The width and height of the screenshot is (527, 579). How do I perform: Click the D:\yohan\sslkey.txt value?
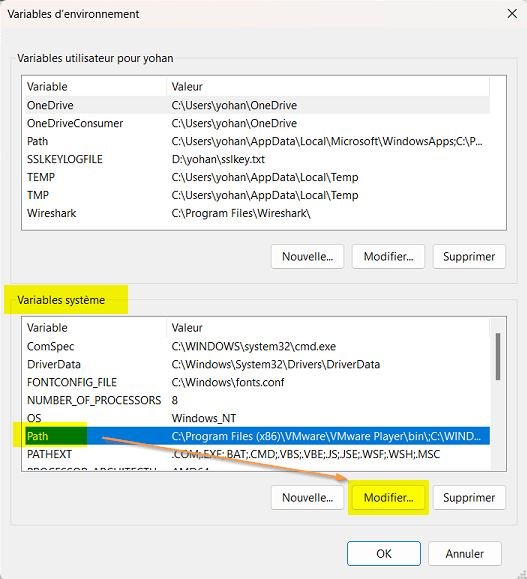(218, 160)
